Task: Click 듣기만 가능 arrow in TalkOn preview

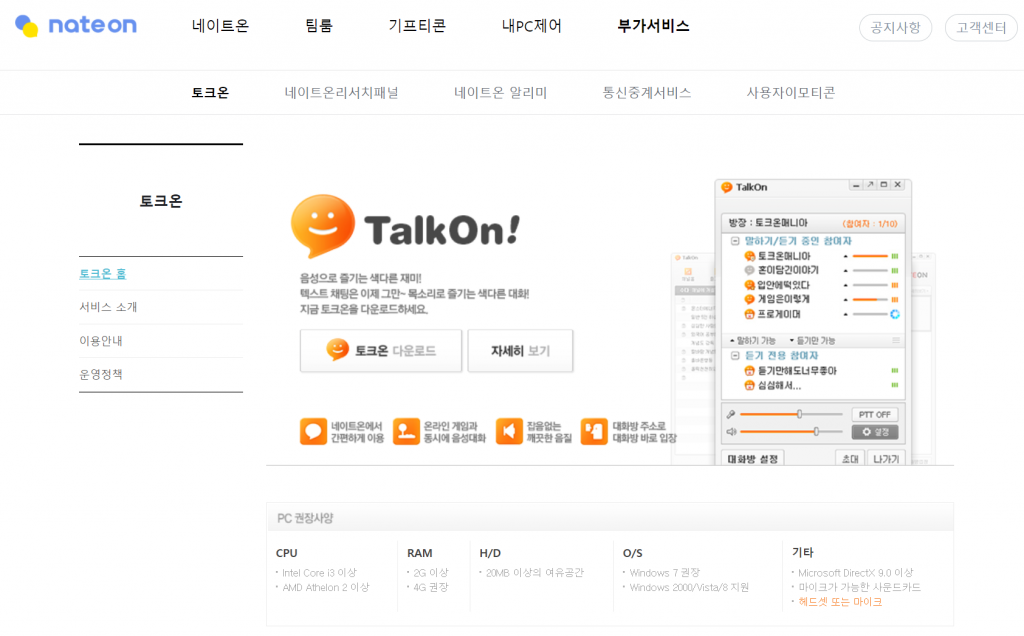Action: (792, 340)
